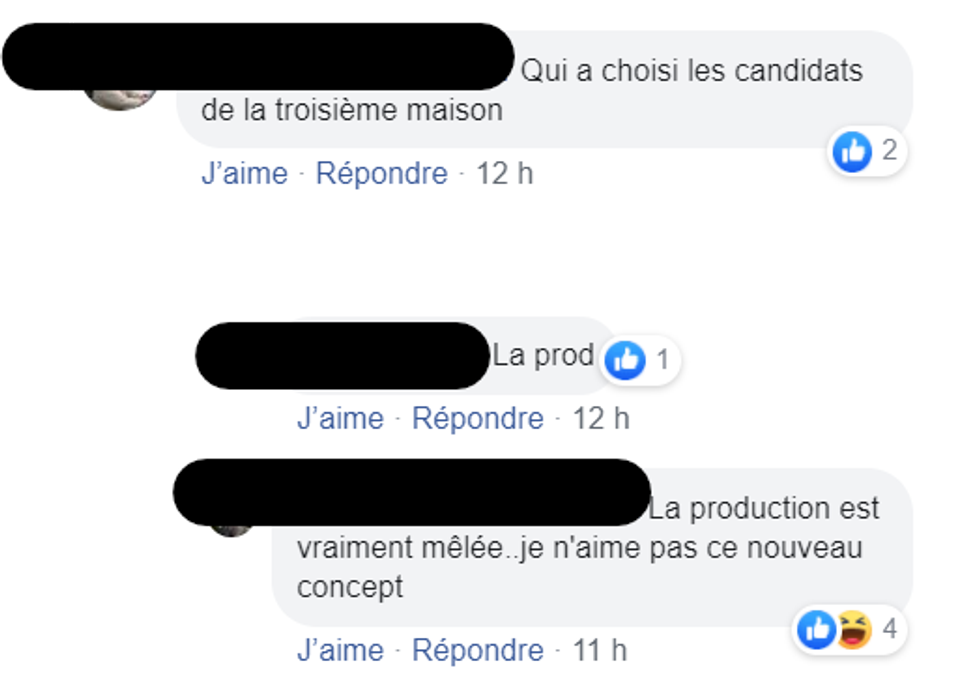Click the "Qui a choisi les candidats" comment text
The width and height of the screenshot is (980, 685).
[690, 72]
